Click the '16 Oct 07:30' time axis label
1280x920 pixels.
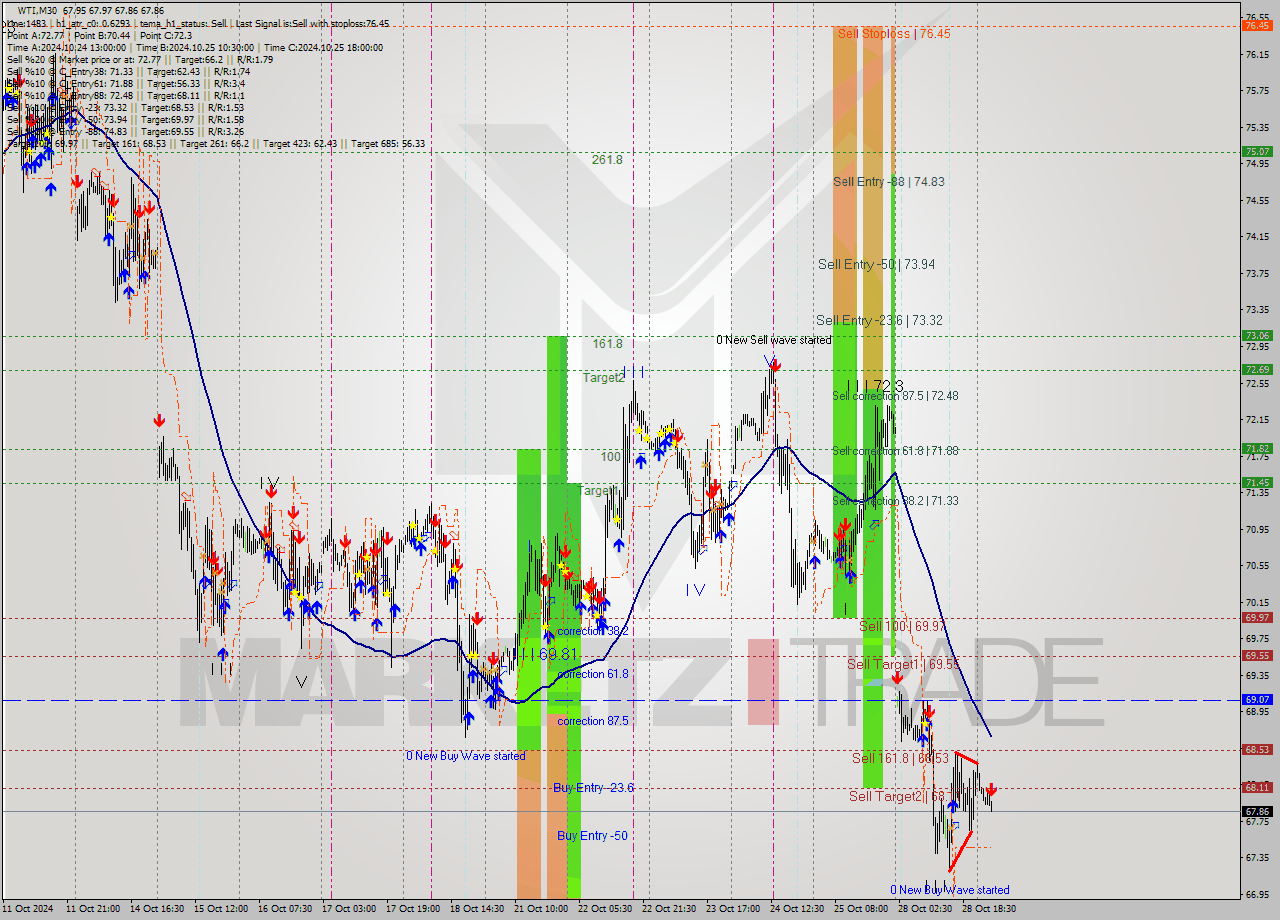[285, 909]
